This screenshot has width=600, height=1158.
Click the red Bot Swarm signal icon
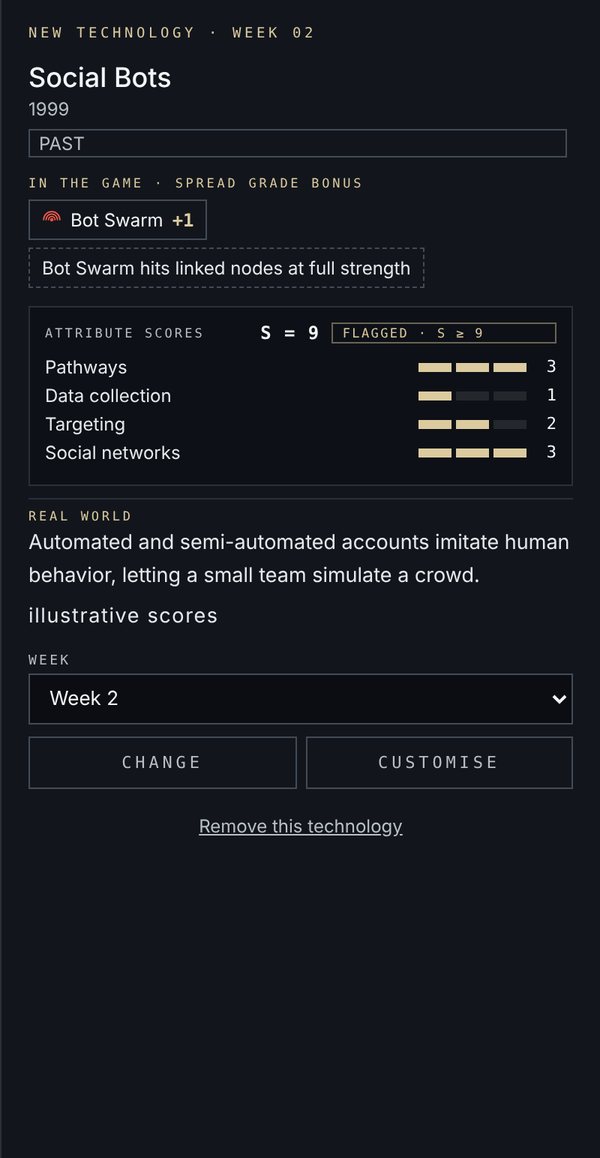click(51, 218)
